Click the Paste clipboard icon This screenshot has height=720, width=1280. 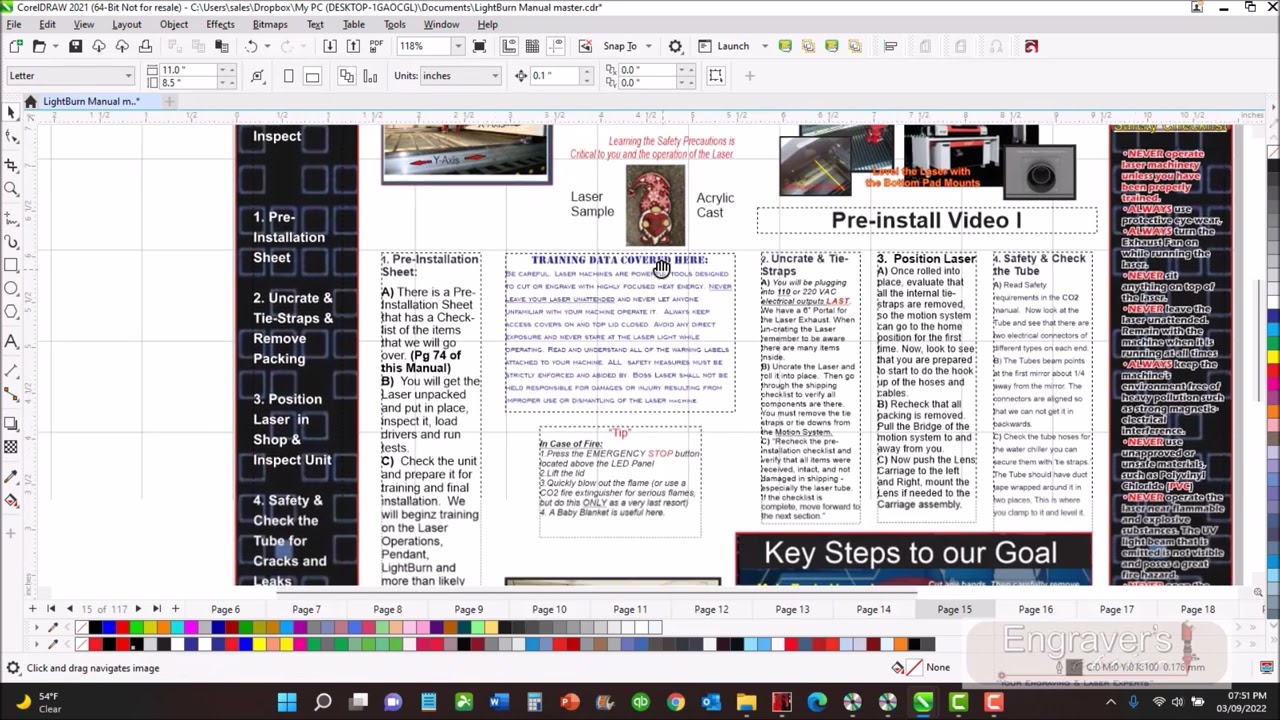(222, 46)
